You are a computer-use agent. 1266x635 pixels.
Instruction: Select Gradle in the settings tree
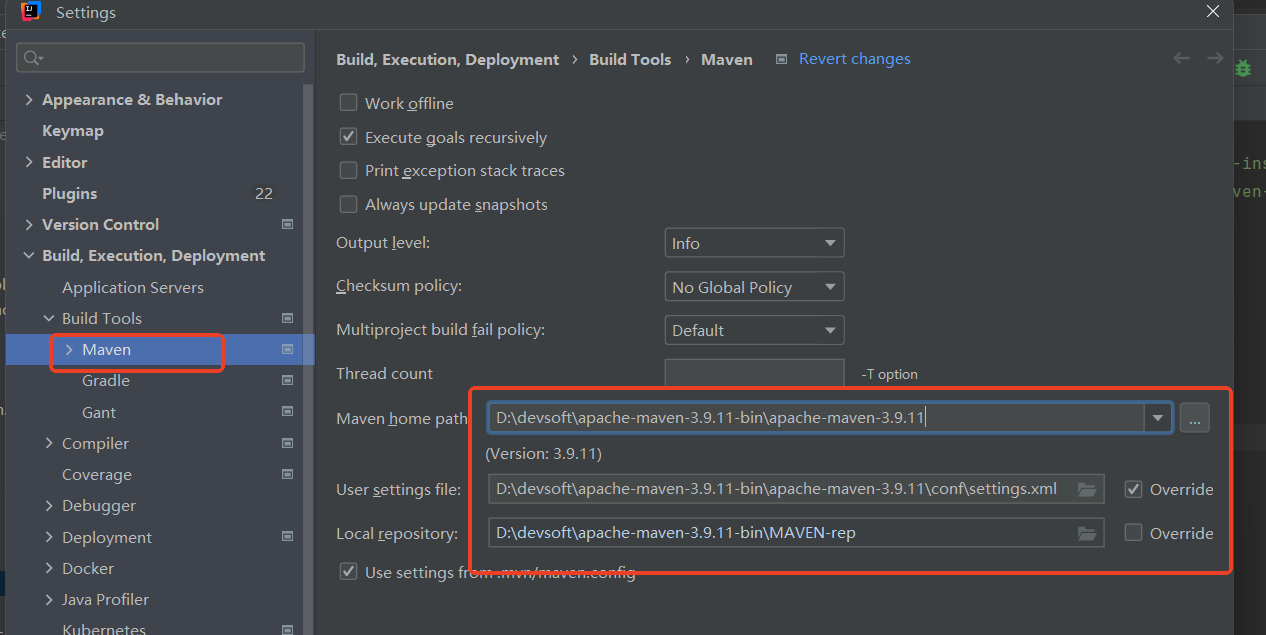pos(106,380)
